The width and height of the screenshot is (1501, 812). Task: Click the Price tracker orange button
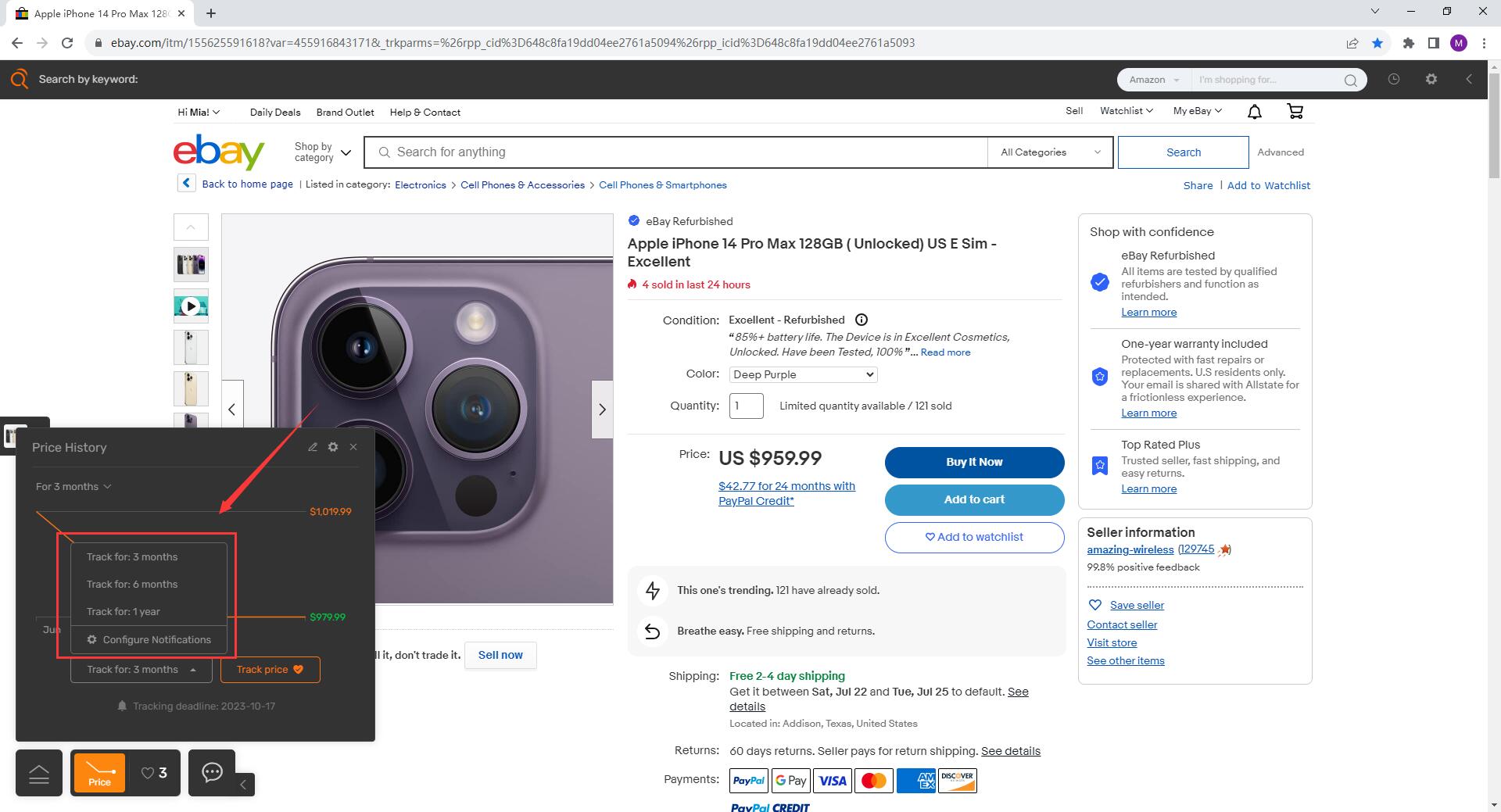(99, 772)
